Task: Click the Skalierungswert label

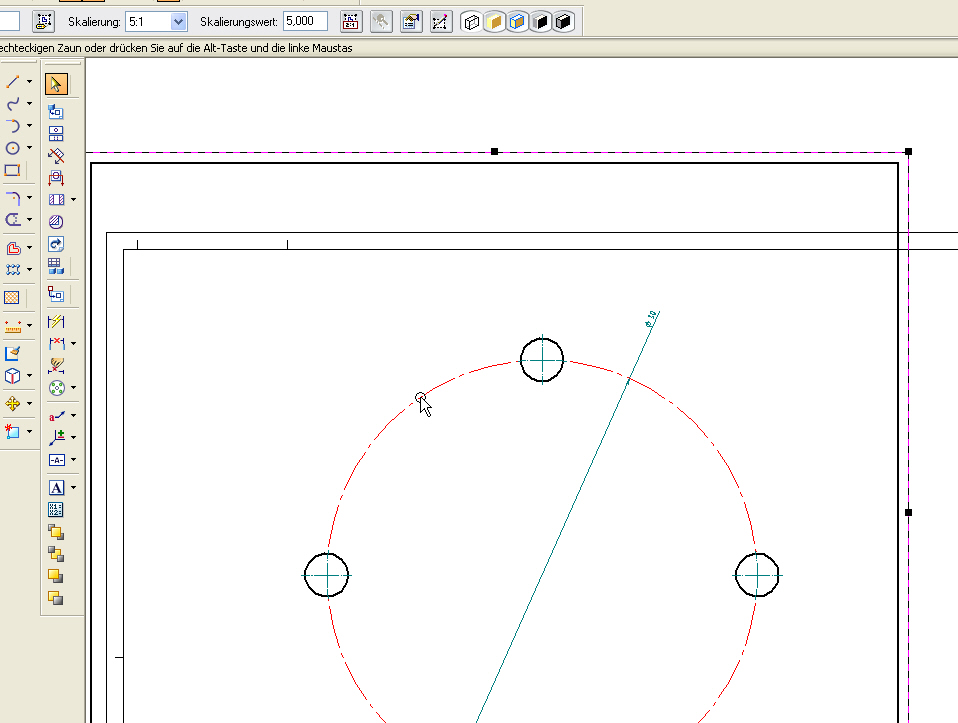Action: click(239, 22)
